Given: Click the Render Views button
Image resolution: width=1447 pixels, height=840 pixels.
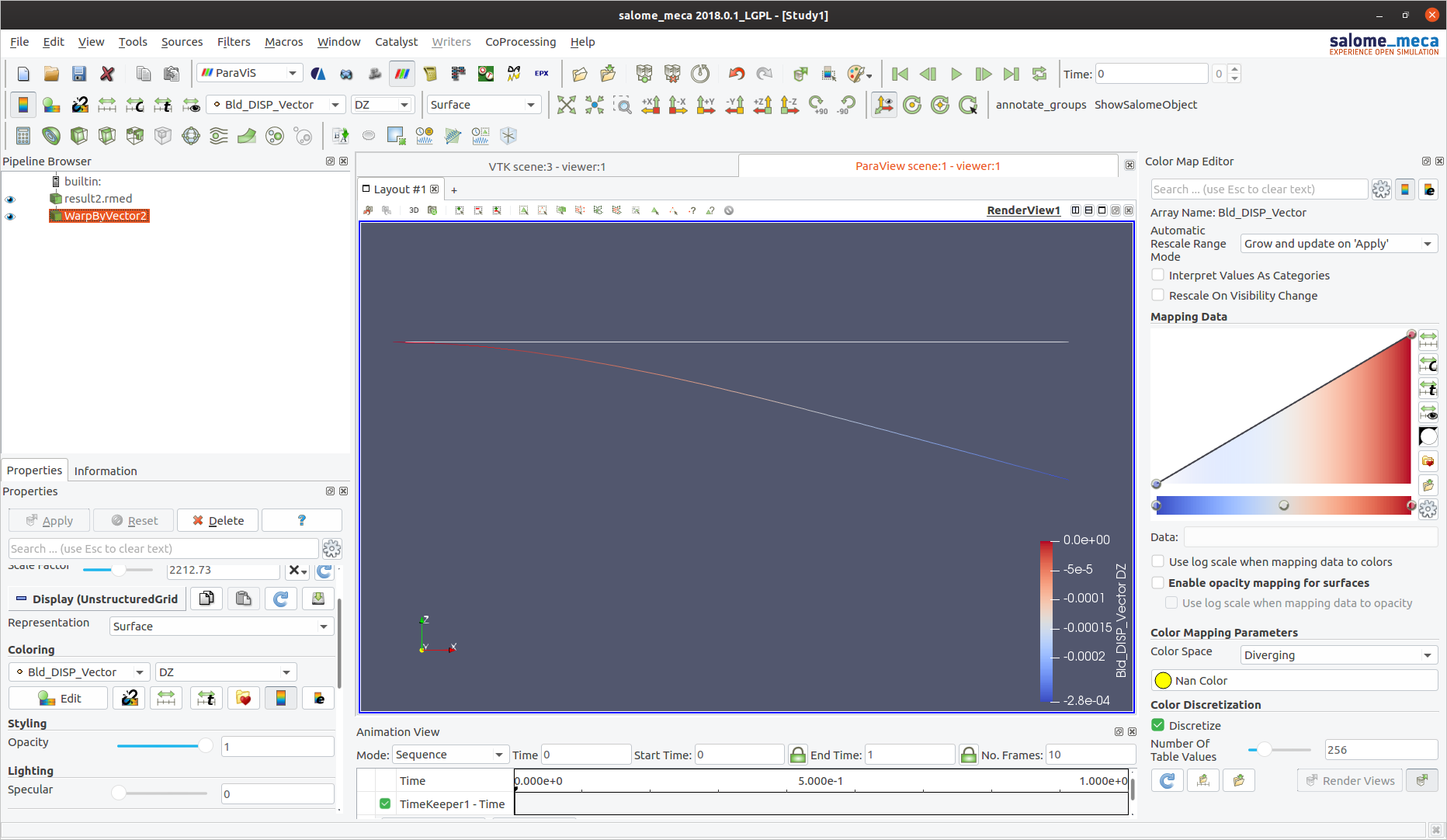Looking at the screenshot, I should pyautogui.click(x=1350, y=780).
